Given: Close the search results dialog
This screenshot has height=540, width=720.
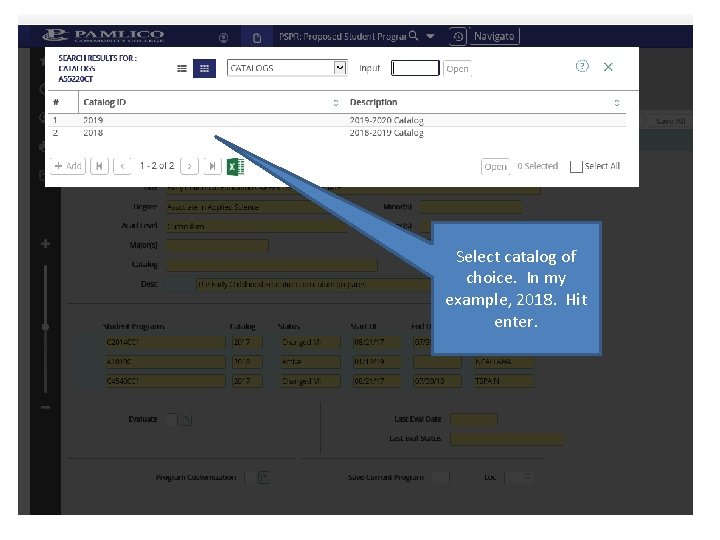Looking at the screenshot, I should point(608,67).
